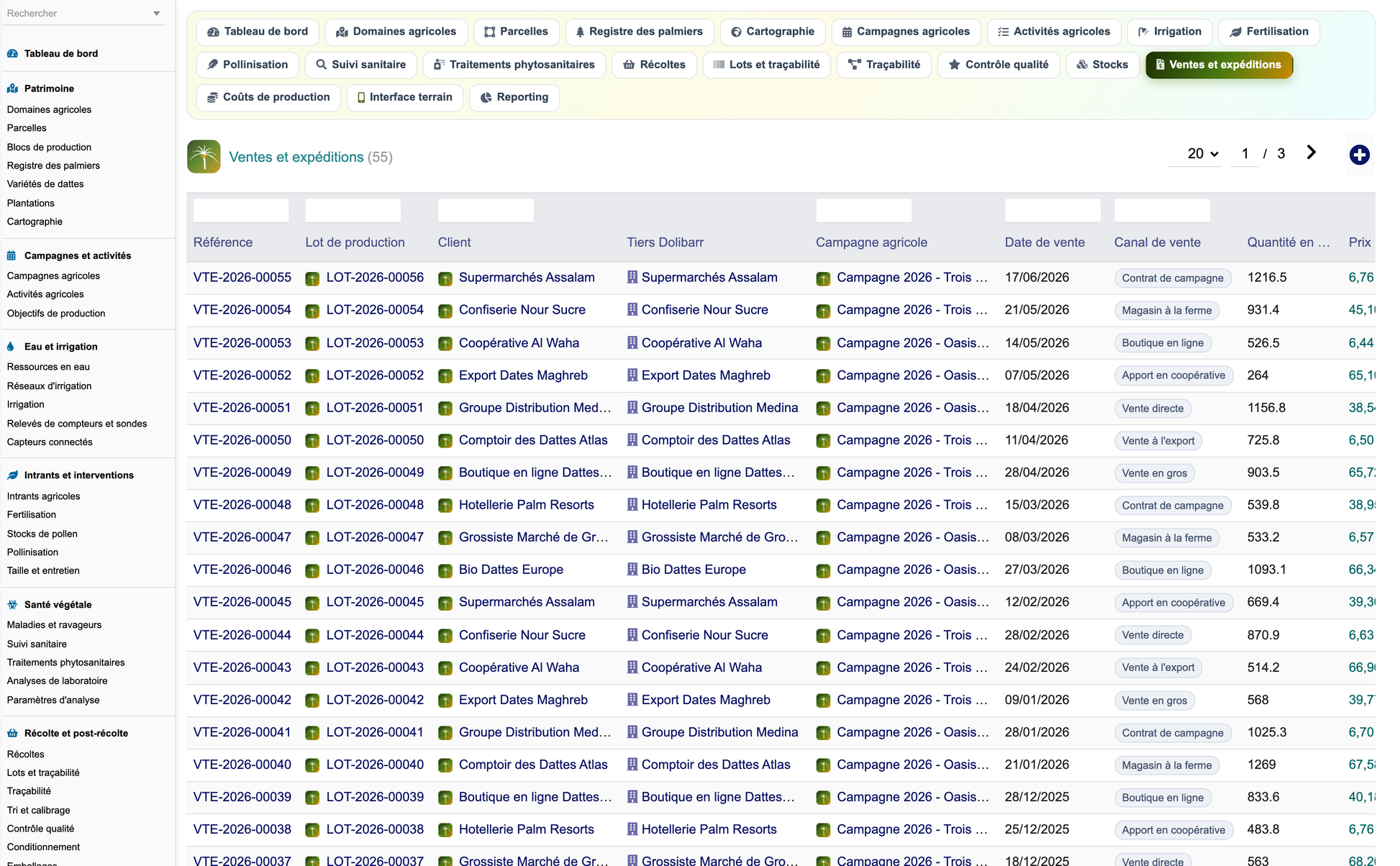This screenshot has width=1400, height=866.
Task: Open Objectifs de production in sidebar
Action: coord(56,314)
